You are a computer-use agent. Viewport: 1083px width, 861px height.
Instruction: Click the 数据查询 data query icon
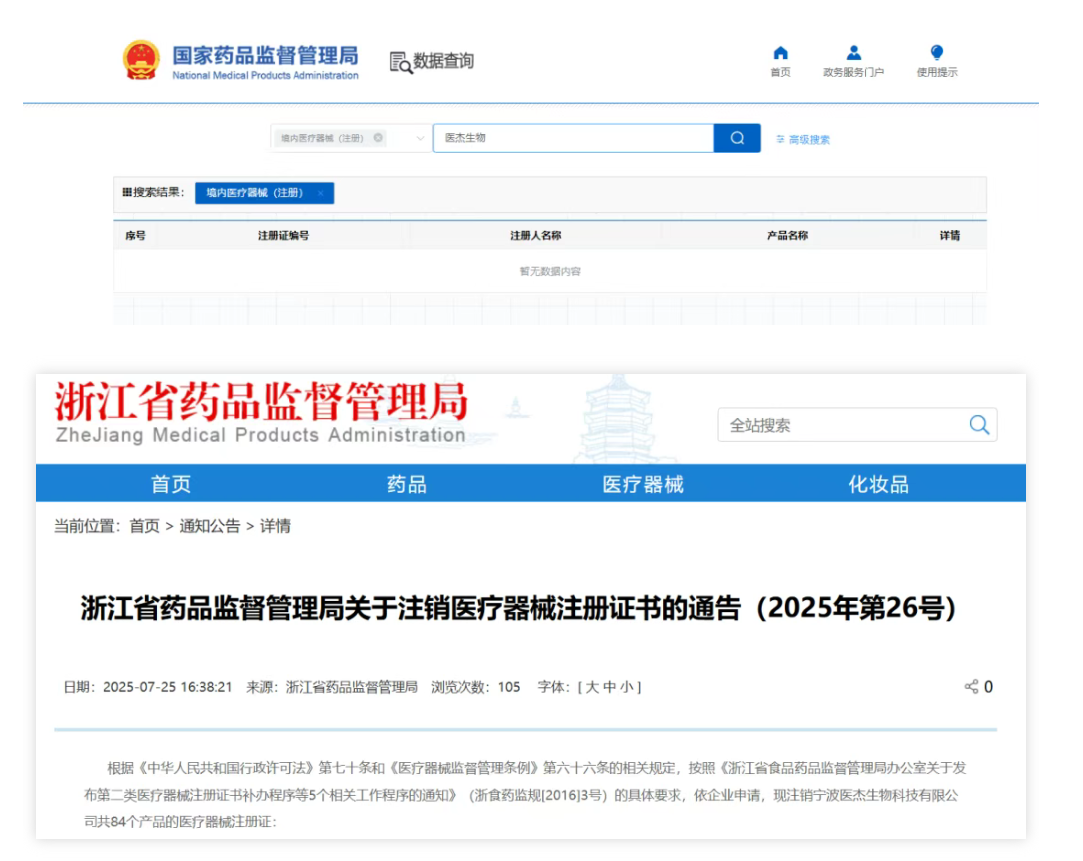(x=400, y=62)
